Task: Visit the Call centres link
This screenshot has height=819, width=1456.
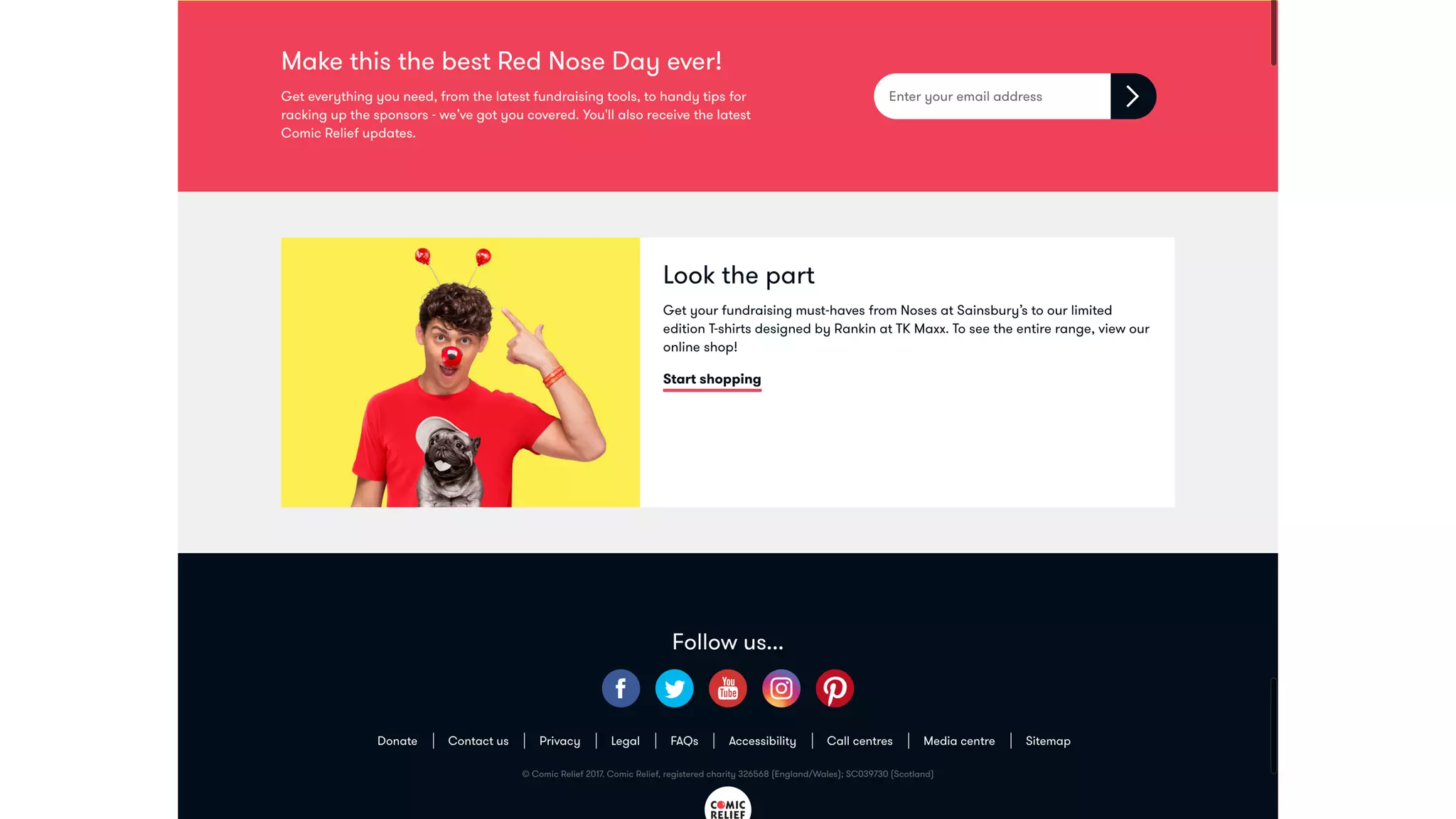Action: pos(860,741)
